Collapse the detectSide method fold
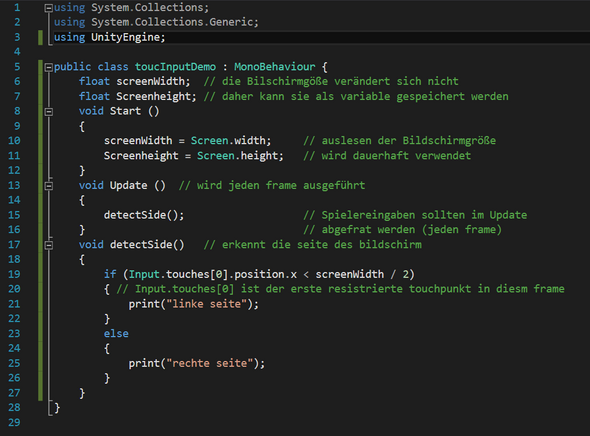The height and width of the screenshot is (436, 590). (49, 245)
